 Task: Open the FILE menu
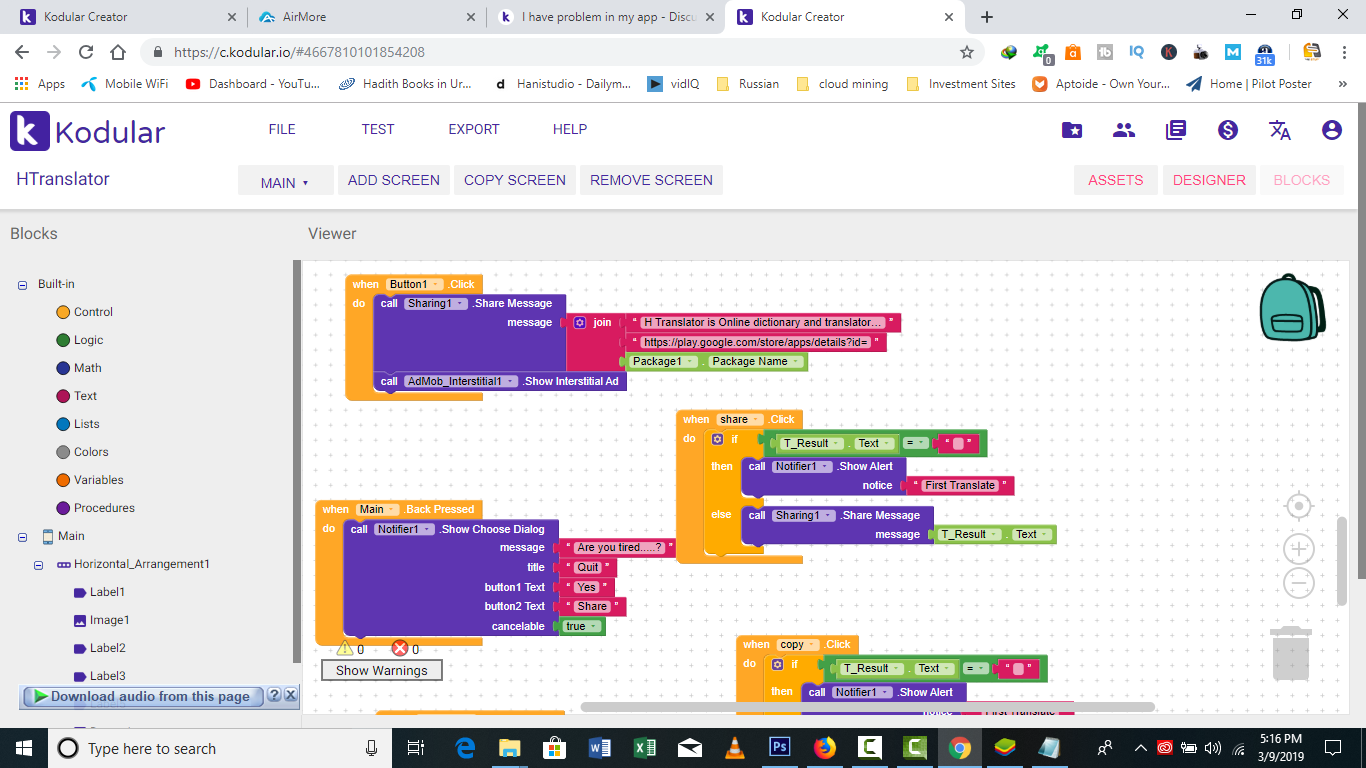click(x=282, y=129)
